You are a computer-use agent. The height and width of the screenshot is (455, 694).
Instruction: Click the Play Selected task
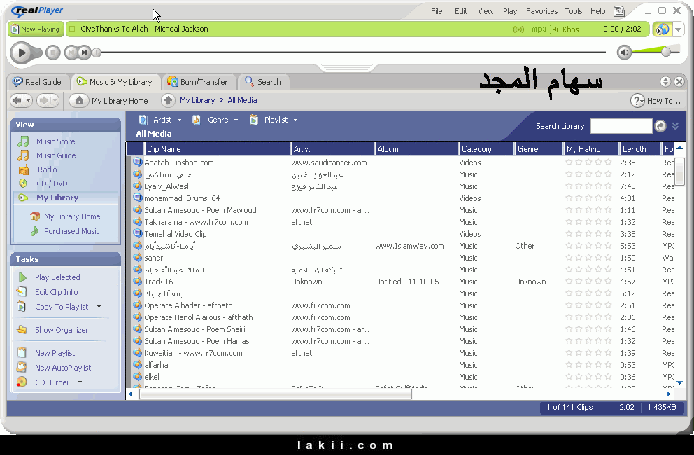(58, 277)
